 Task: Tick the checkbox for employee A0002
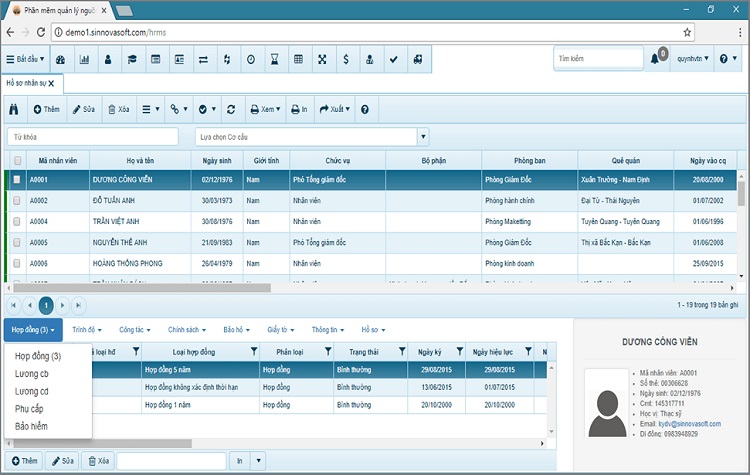pos(17,200)
